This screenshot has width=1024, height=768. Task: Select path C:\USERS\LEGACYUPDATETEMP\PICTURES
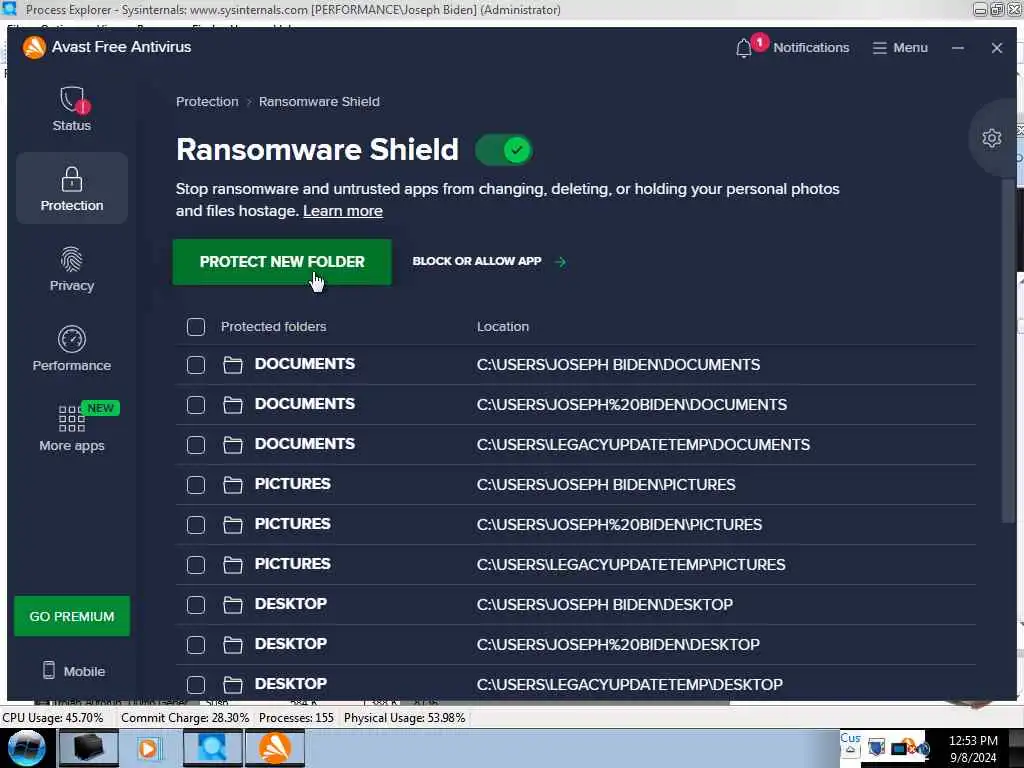[631, 564]
